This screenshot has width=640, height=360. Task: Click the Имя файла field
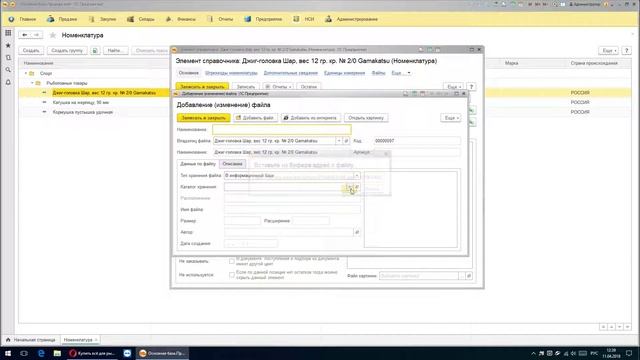click(292, 209)
